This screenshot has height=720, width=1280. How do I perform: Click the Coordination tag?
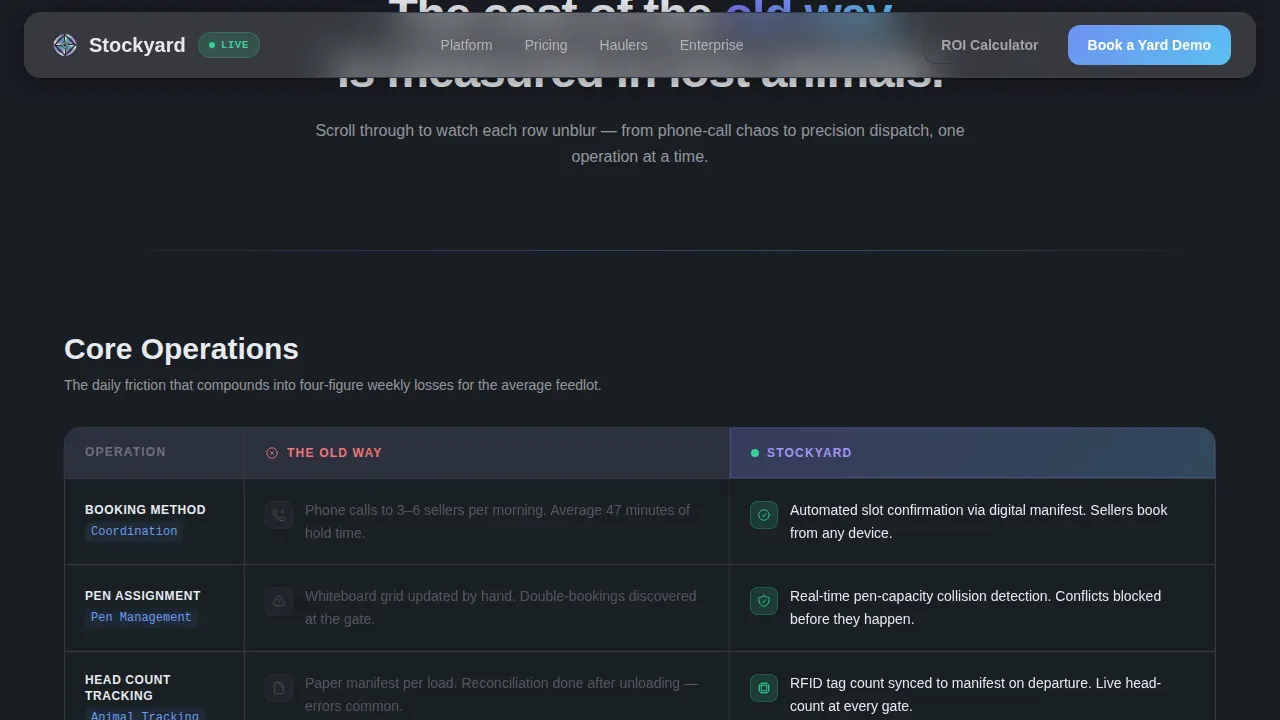[134, 531]
